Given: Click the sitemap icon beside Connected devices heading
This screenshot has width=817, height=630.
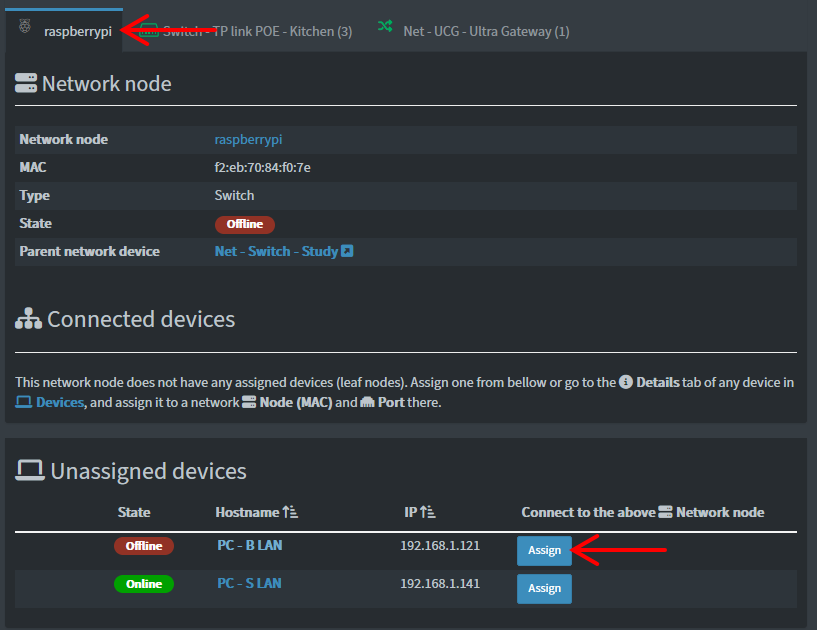Looking at the screenshot, I should pyautogui.click(x=27, y=319).
